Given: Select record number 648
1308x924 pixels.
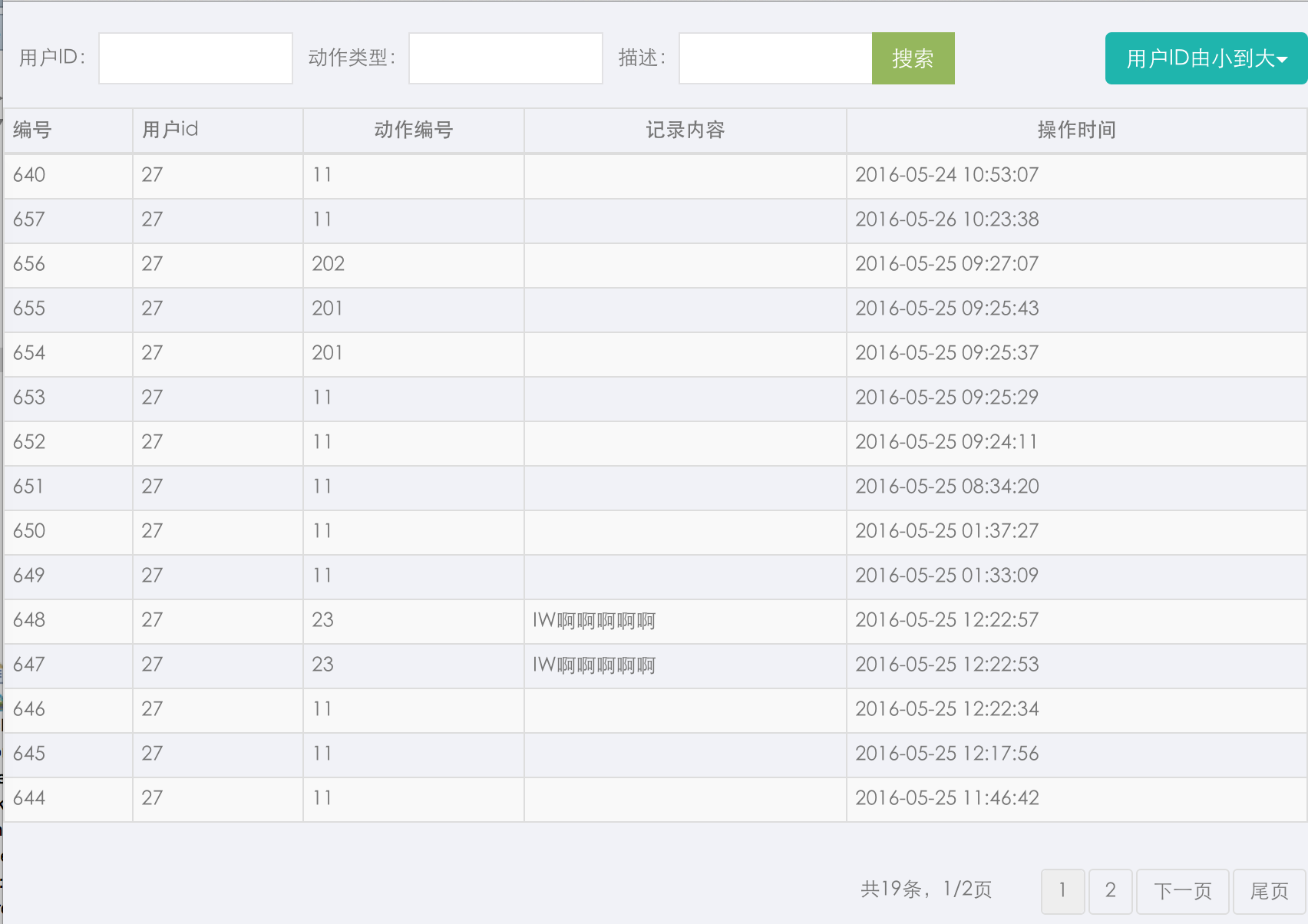Looking at the screenshot, I should point(29,620).
